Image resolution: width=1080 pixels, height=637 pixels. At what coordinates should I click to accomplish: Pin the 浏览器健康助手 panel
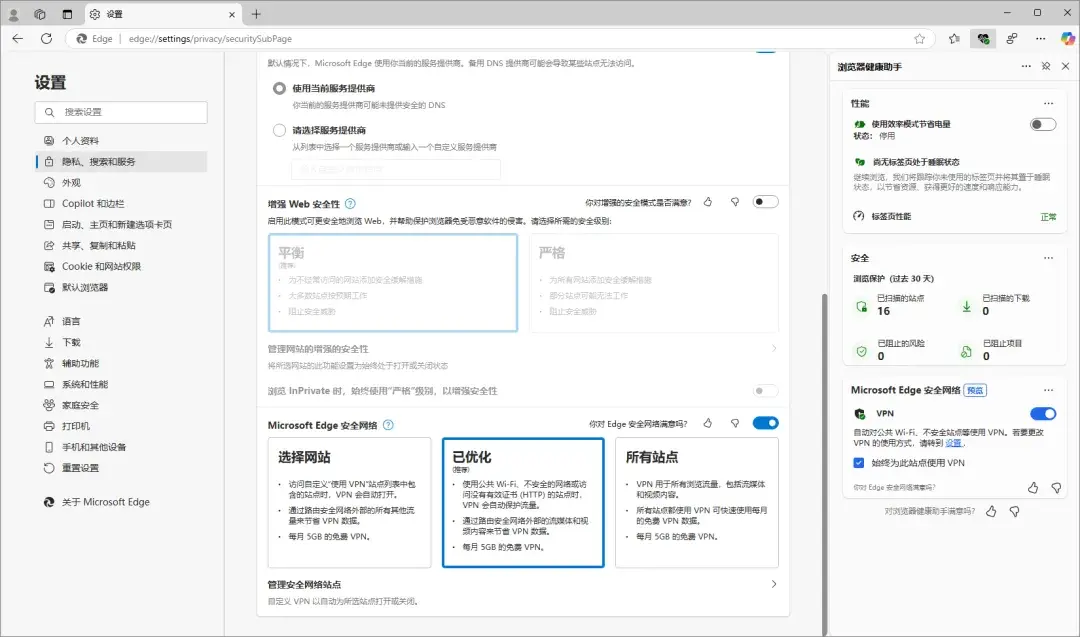pyautogui.click(x=1046, y=66)
